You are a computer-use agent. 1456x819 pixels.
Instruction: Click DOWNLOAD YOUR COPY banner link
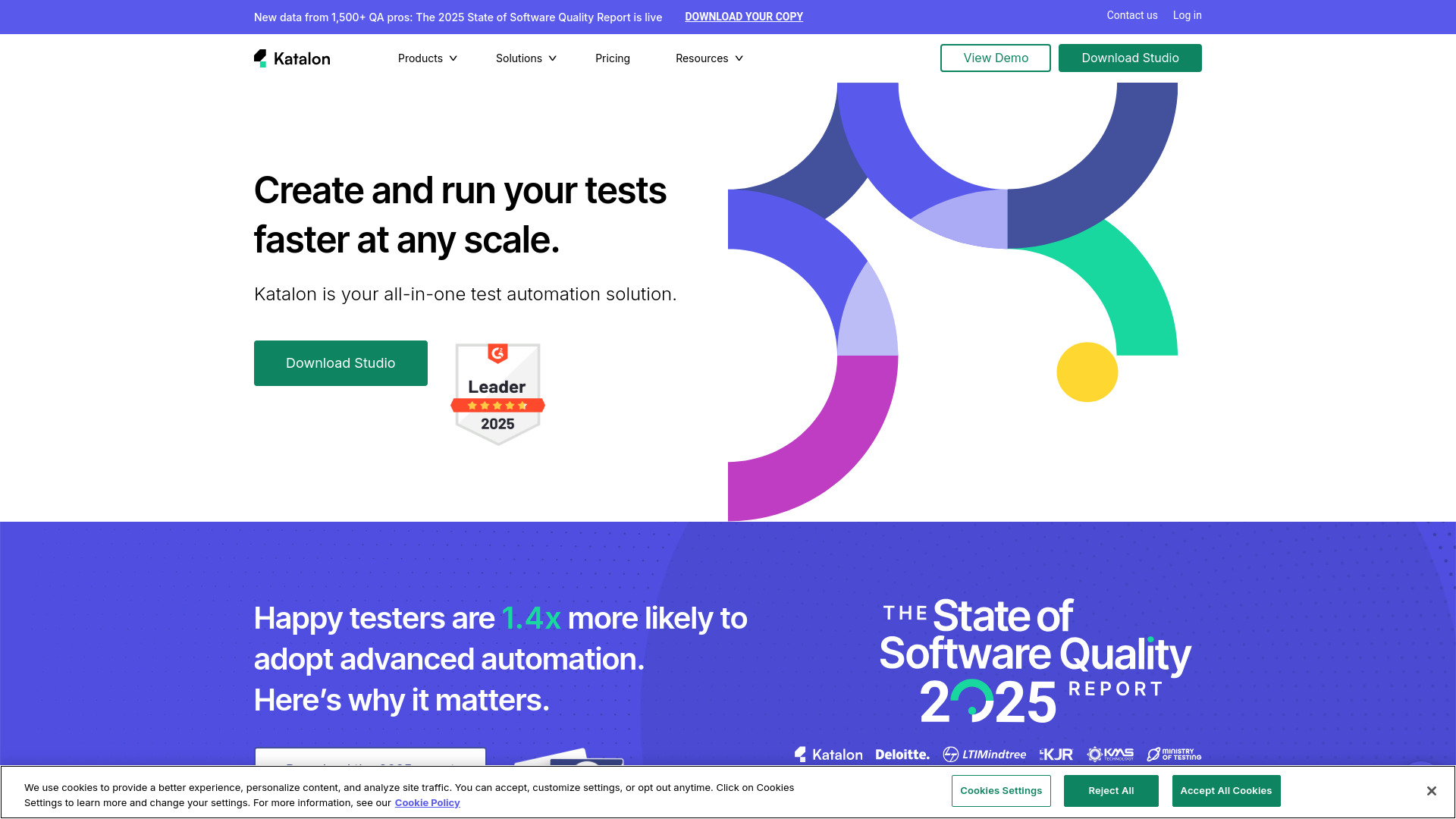click(743, 17)
